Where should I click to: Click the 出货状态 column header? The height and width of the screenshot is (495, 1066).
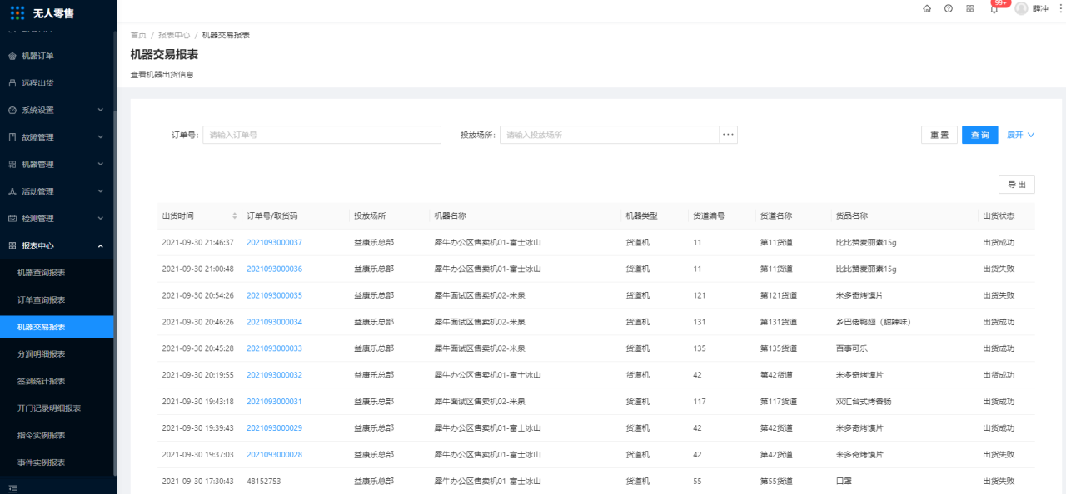[999, 216]
